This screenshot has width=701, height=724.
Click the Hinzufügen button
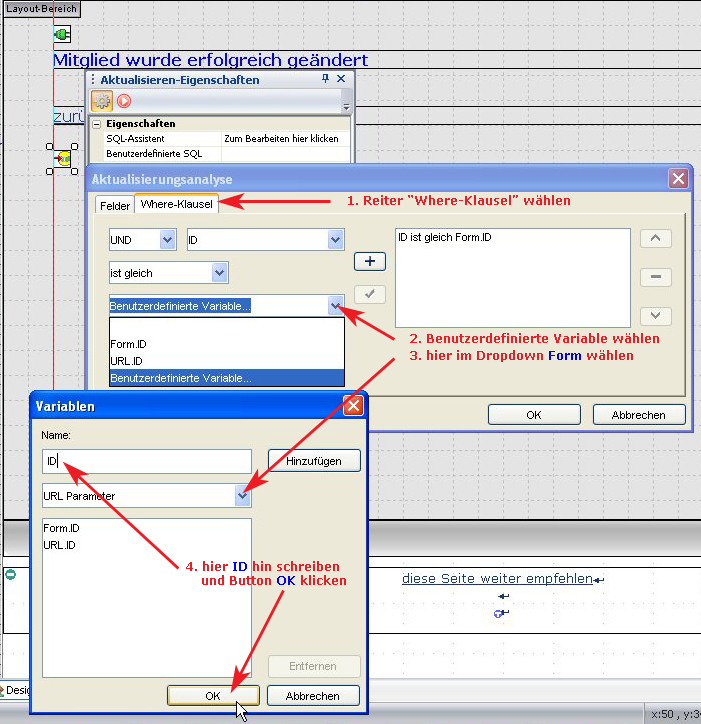[x=314, y=461]
